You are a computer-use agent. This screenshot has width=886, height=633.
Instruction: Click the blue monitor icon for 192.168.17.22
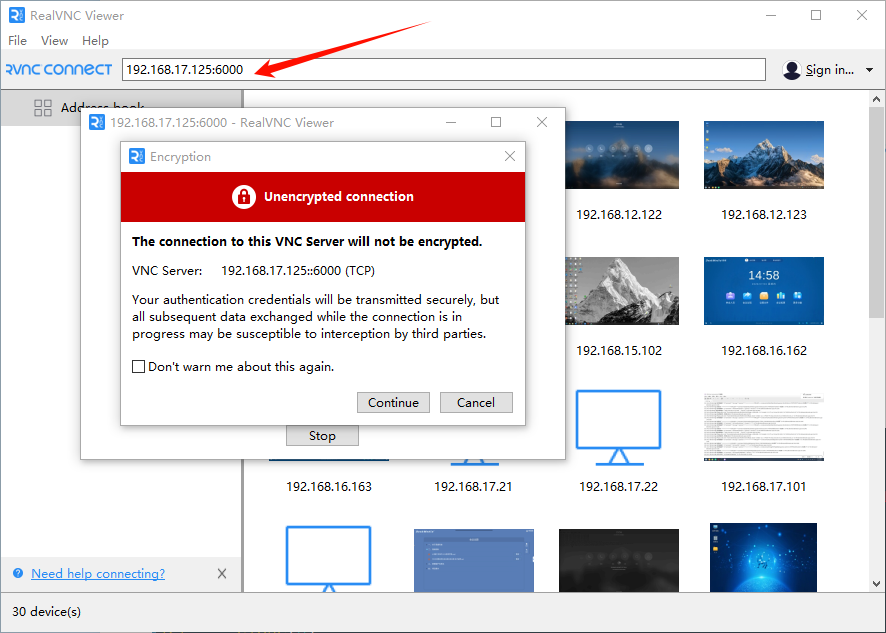(618, 426)
